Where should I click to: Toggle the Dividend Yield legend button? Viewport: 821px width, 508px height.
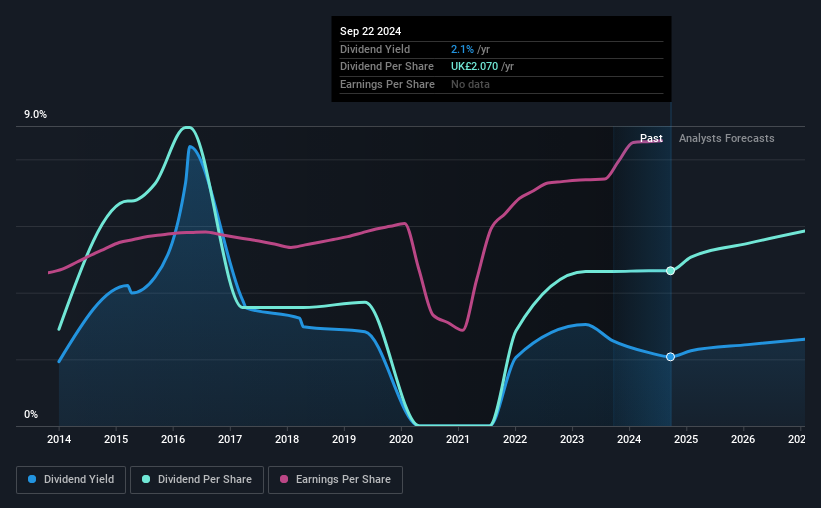point(71,480)
